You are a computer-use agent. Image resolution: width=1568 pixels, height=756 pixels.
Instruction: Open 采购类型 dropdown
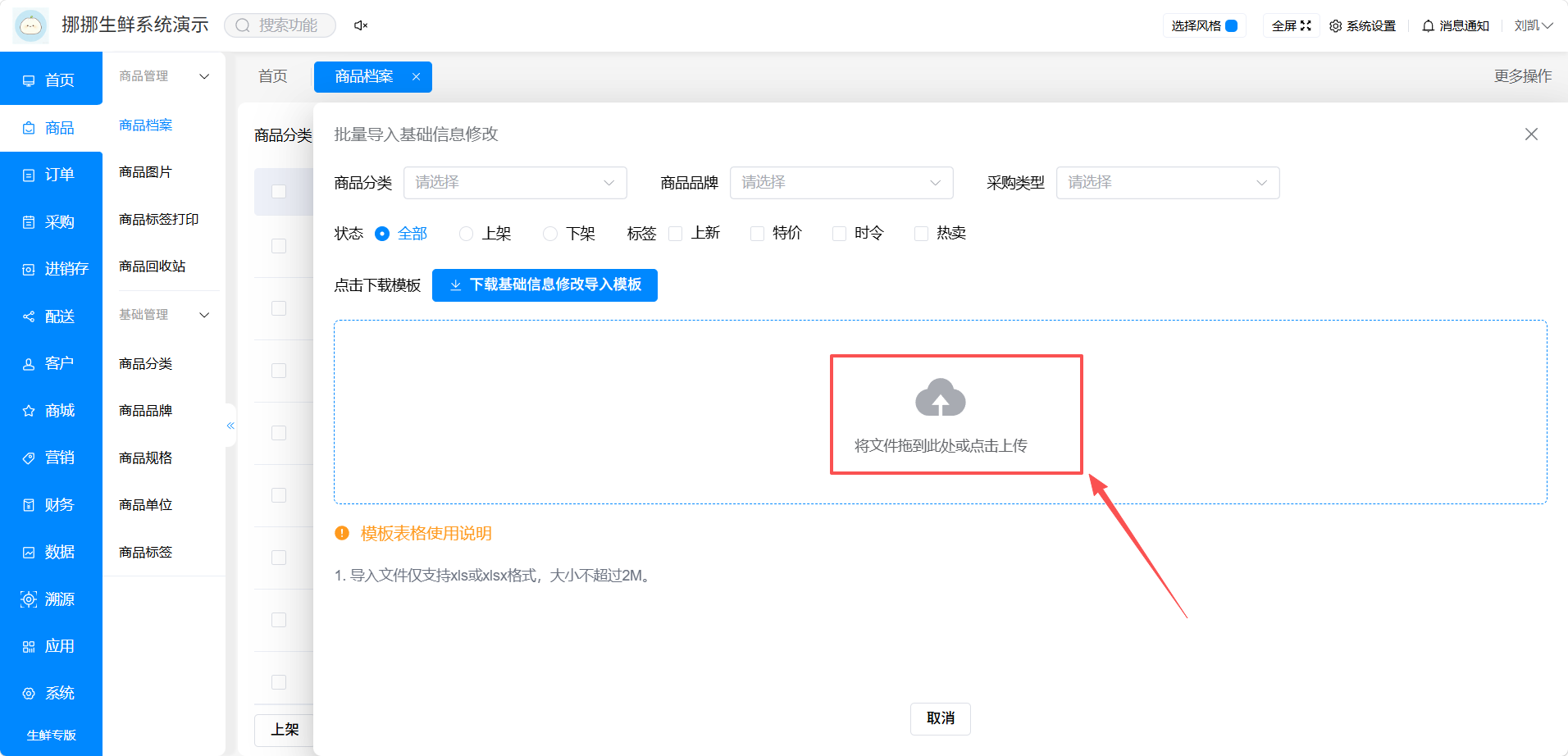(1168, 183)
